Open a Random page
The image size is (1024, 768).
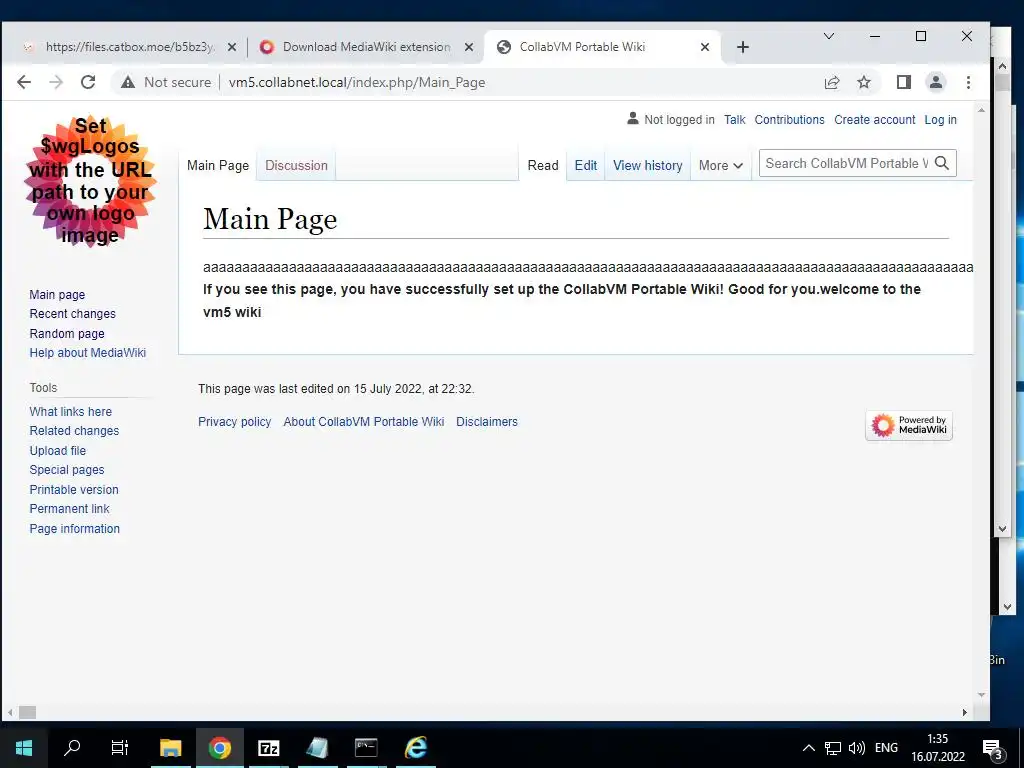pos(67,334)
